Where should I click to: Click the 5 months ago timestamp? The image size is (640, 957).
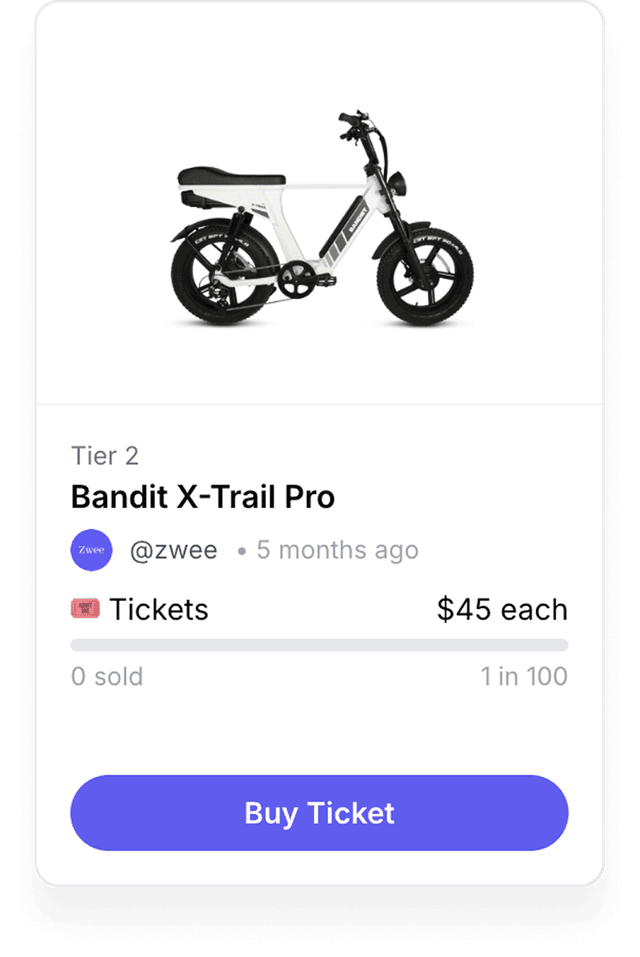337,549
